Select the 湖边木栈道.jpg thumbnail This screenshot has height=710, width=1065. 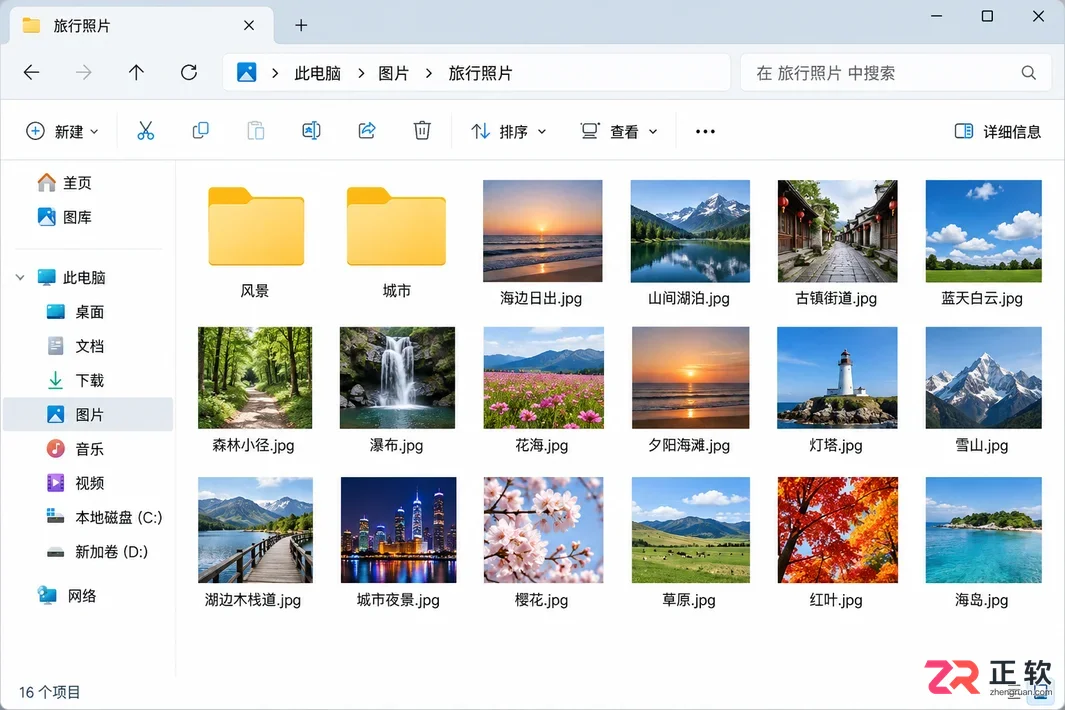click(x=255, y=530)
